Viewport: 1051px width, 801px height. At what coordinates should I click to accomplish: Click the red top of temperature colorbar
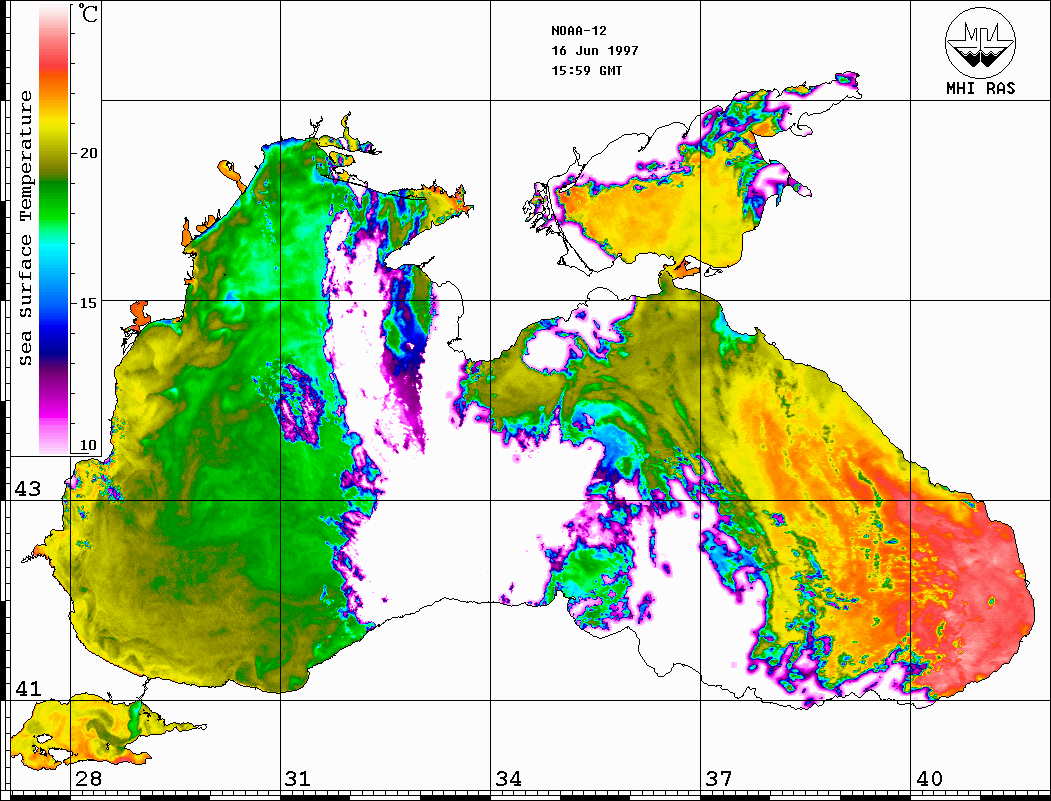[54, 60]
